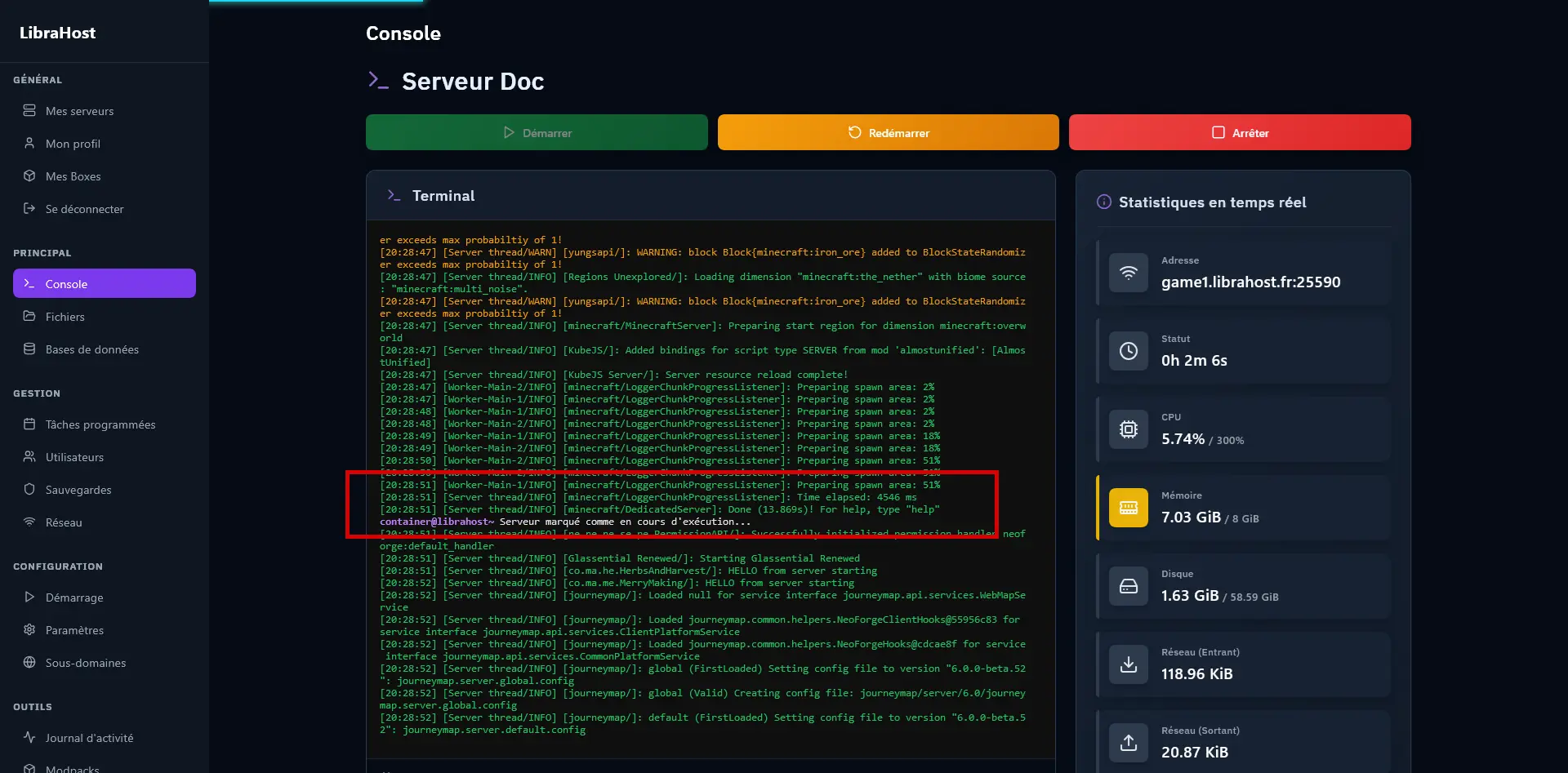Open Tâches programmées from sidebar
This screenshot has width=1568, height=773.
pos(99,424)
